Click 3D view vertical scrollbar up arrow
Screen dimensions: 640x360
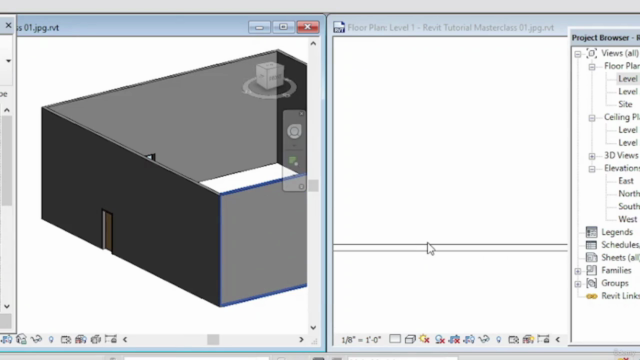coord(313,43)
